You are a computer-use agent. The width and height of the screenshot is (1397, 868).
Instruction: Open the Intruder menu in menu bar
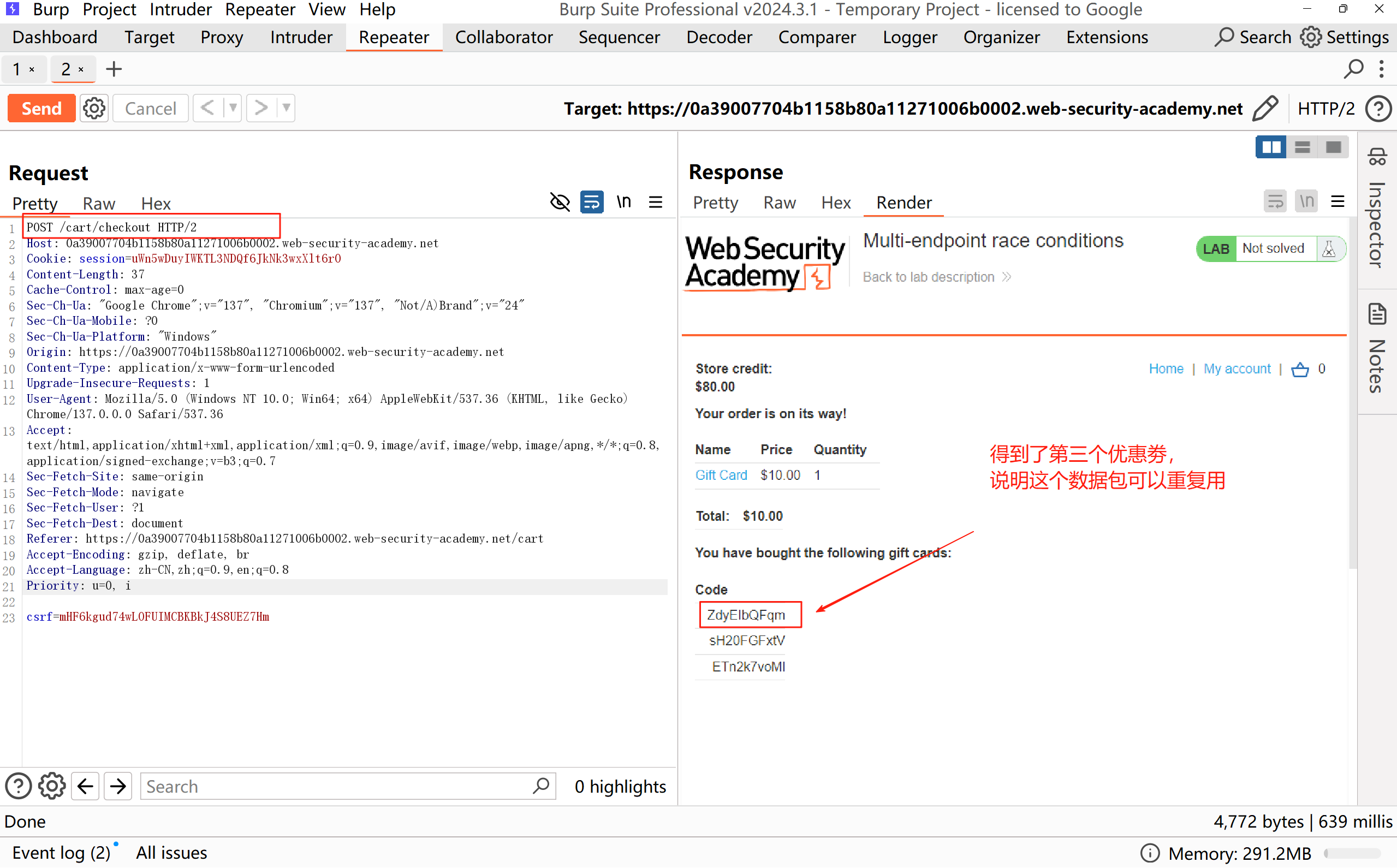coord(180,9)
